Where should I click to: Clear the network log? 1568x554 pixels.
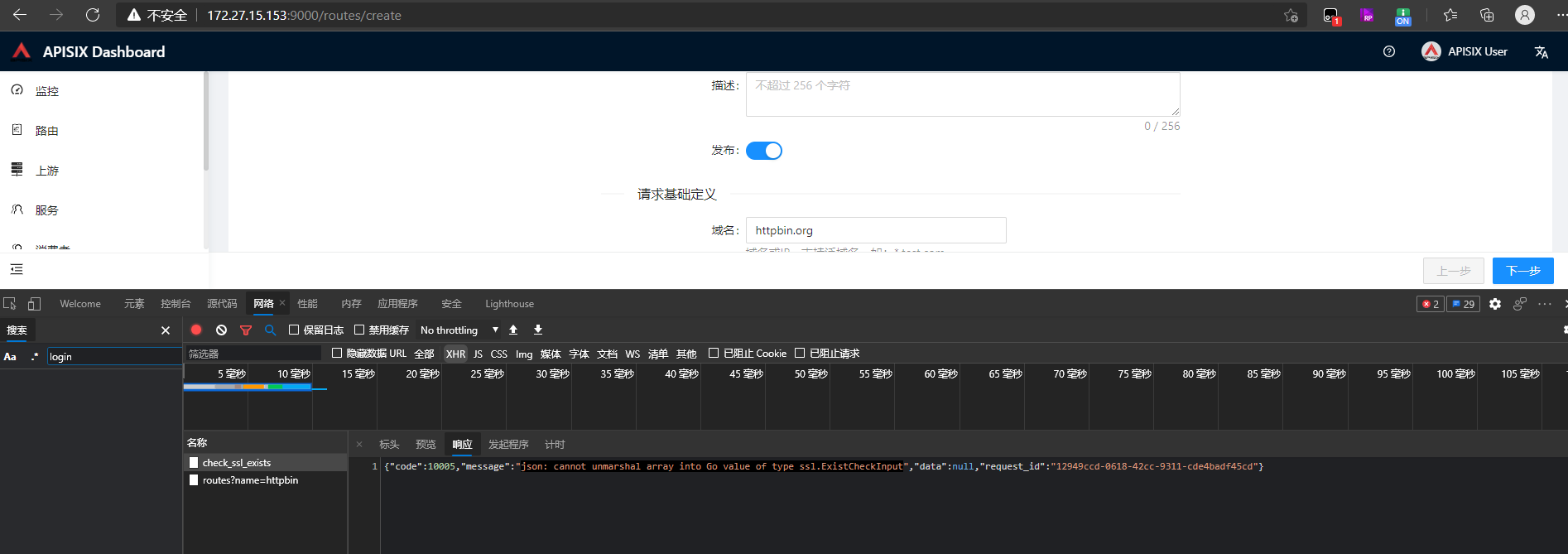(221, 330)
